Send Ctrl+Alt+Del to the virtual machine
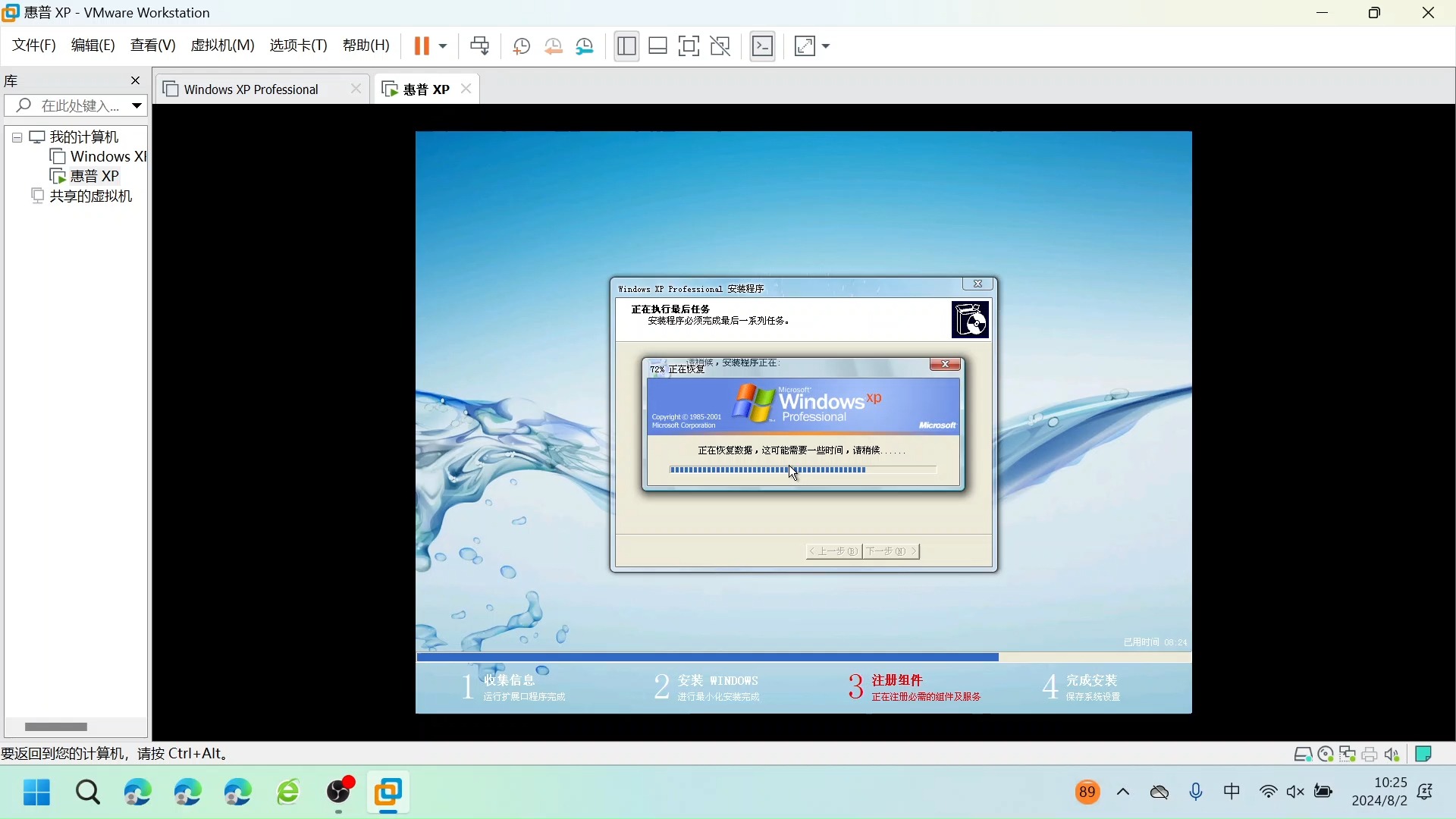The width and height of the screenshot is (1456, 819). coord(479,46)
